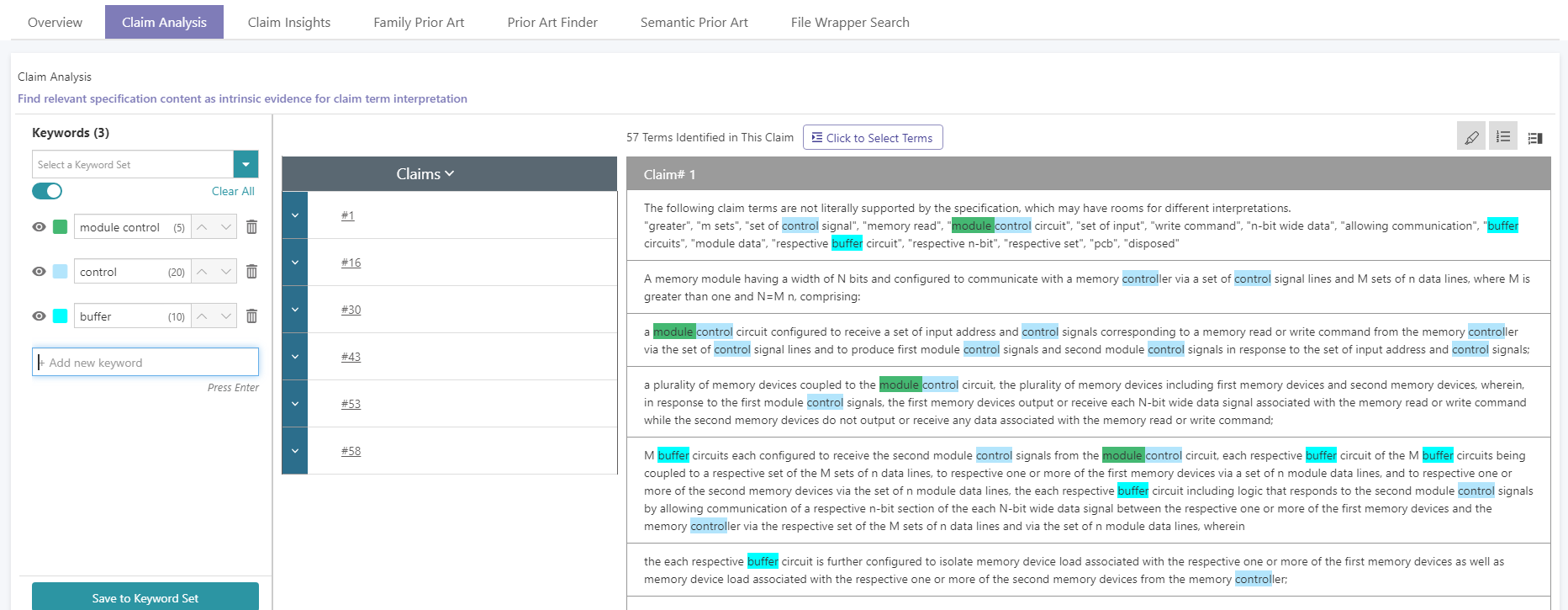Go to next control match
The height and width of the screenshot is (610, 1568).
[x=225, y=272]
